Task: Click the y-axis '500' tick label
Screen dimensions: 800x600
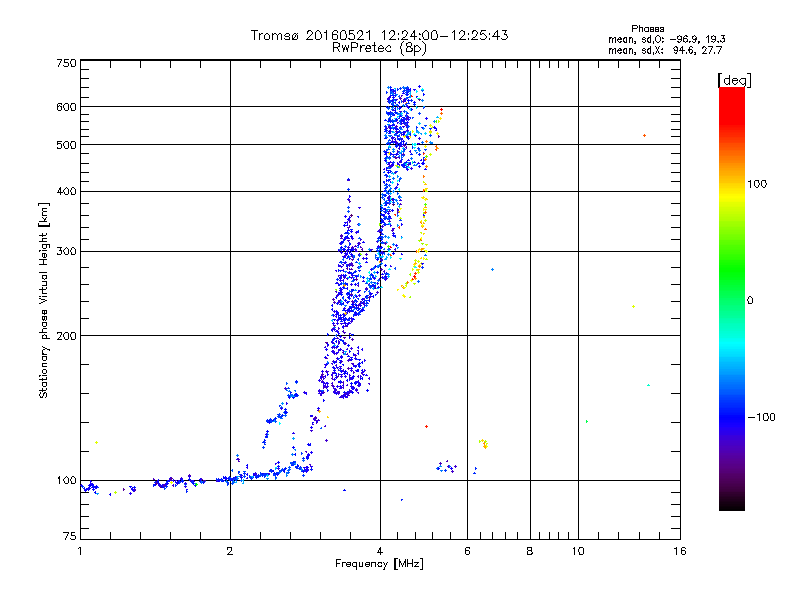Action: point(66,145)
